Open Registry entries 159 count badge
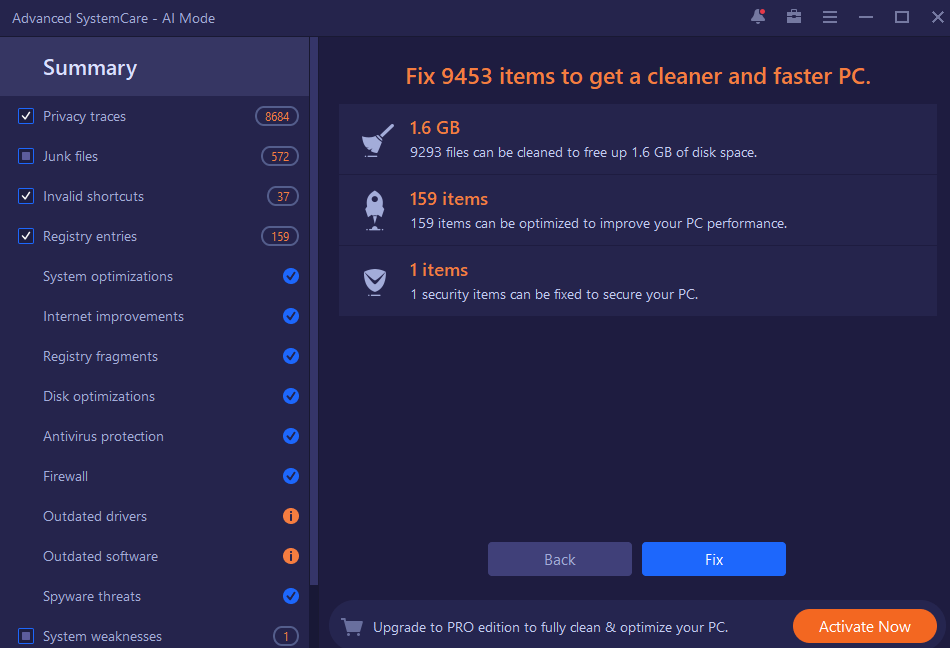Viewport: 950px width, 648px height. [280, 236]
